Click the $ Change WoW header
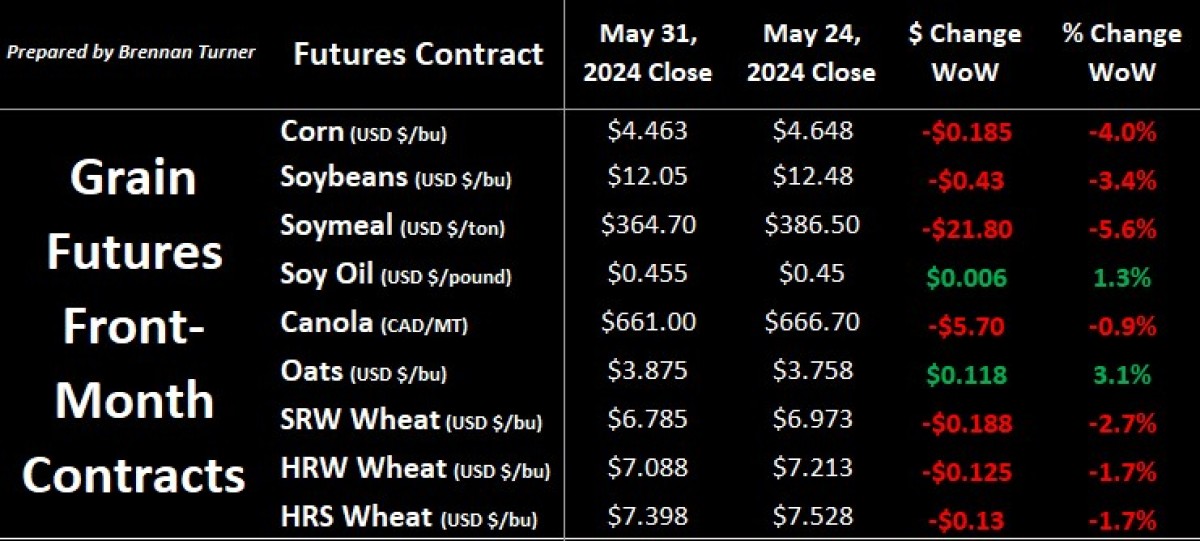The height and width of the screenshot is (541, 1200). pos(964,53)
